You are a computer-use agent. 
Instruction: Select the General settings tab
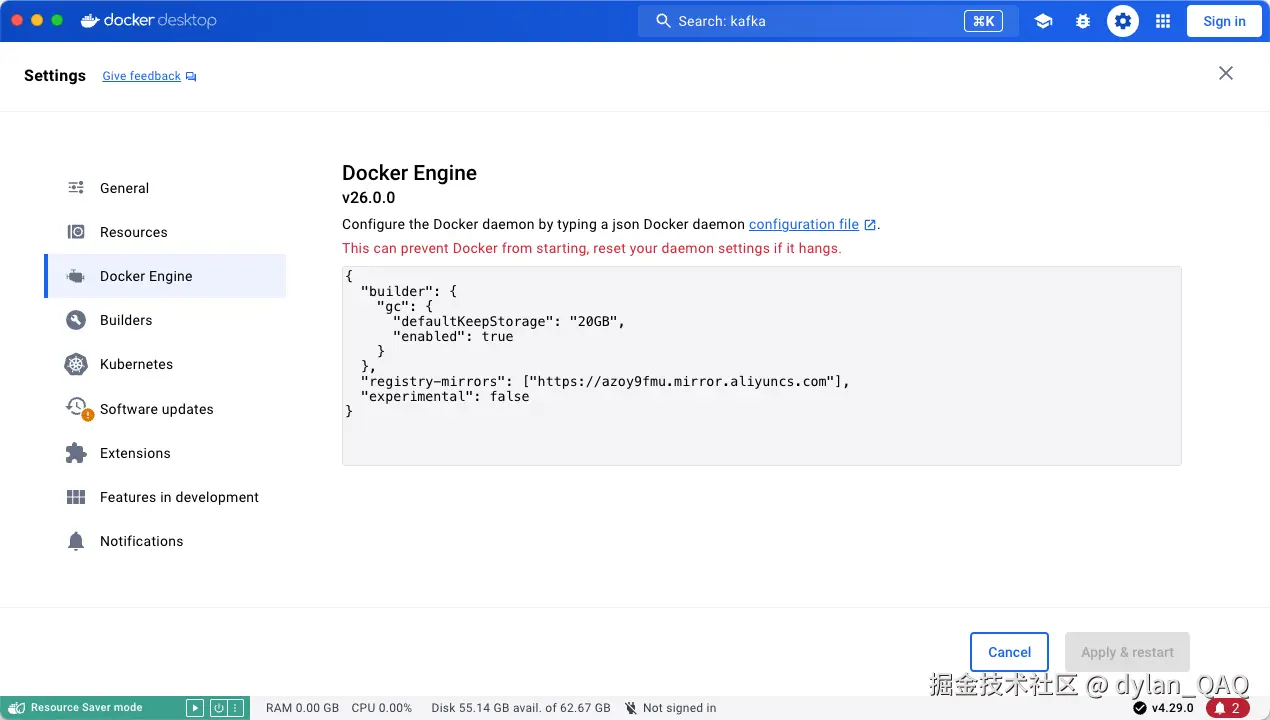click(165, 188)
